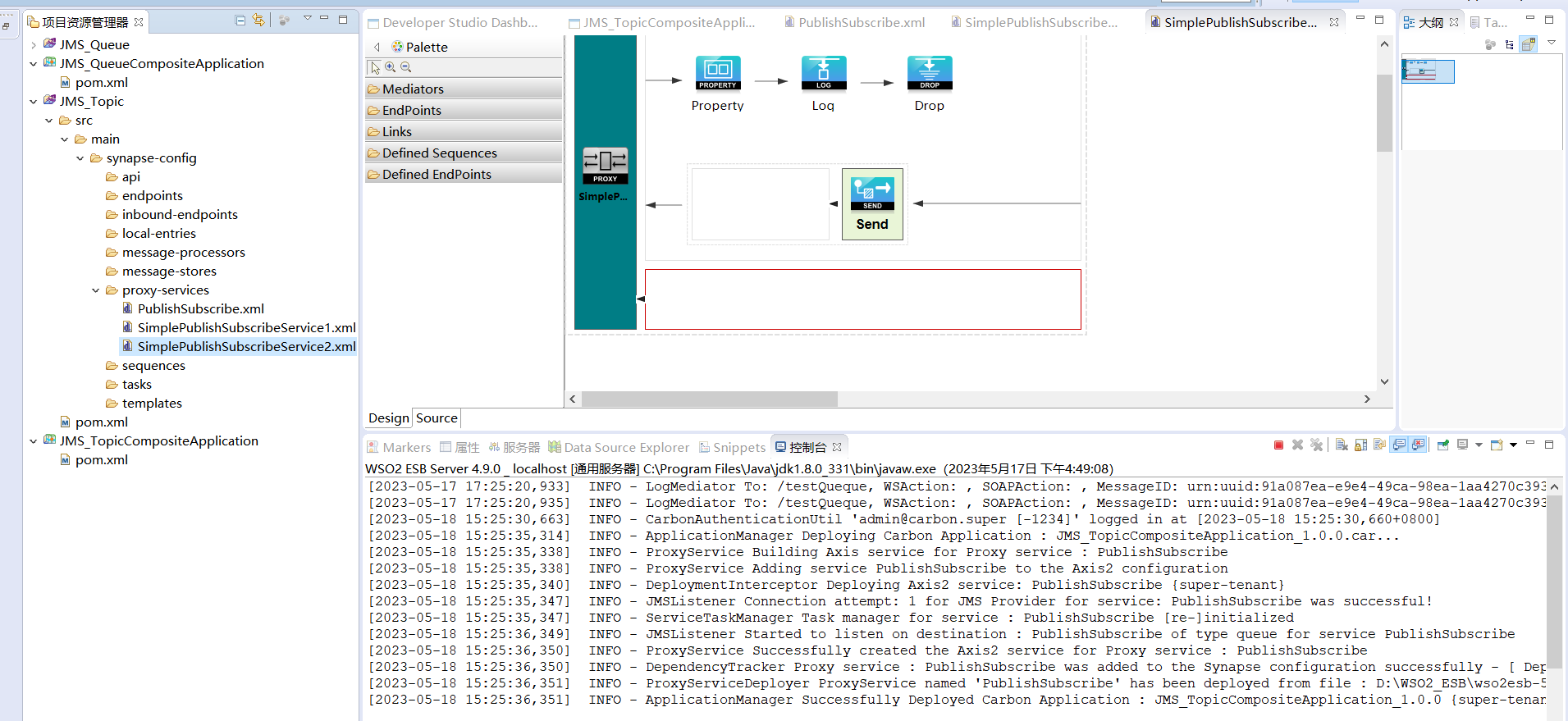The image size is (1568, 721).
Task: Select pom.xml under JMS_TopicCompositeApplication
Action: (93, 460)
